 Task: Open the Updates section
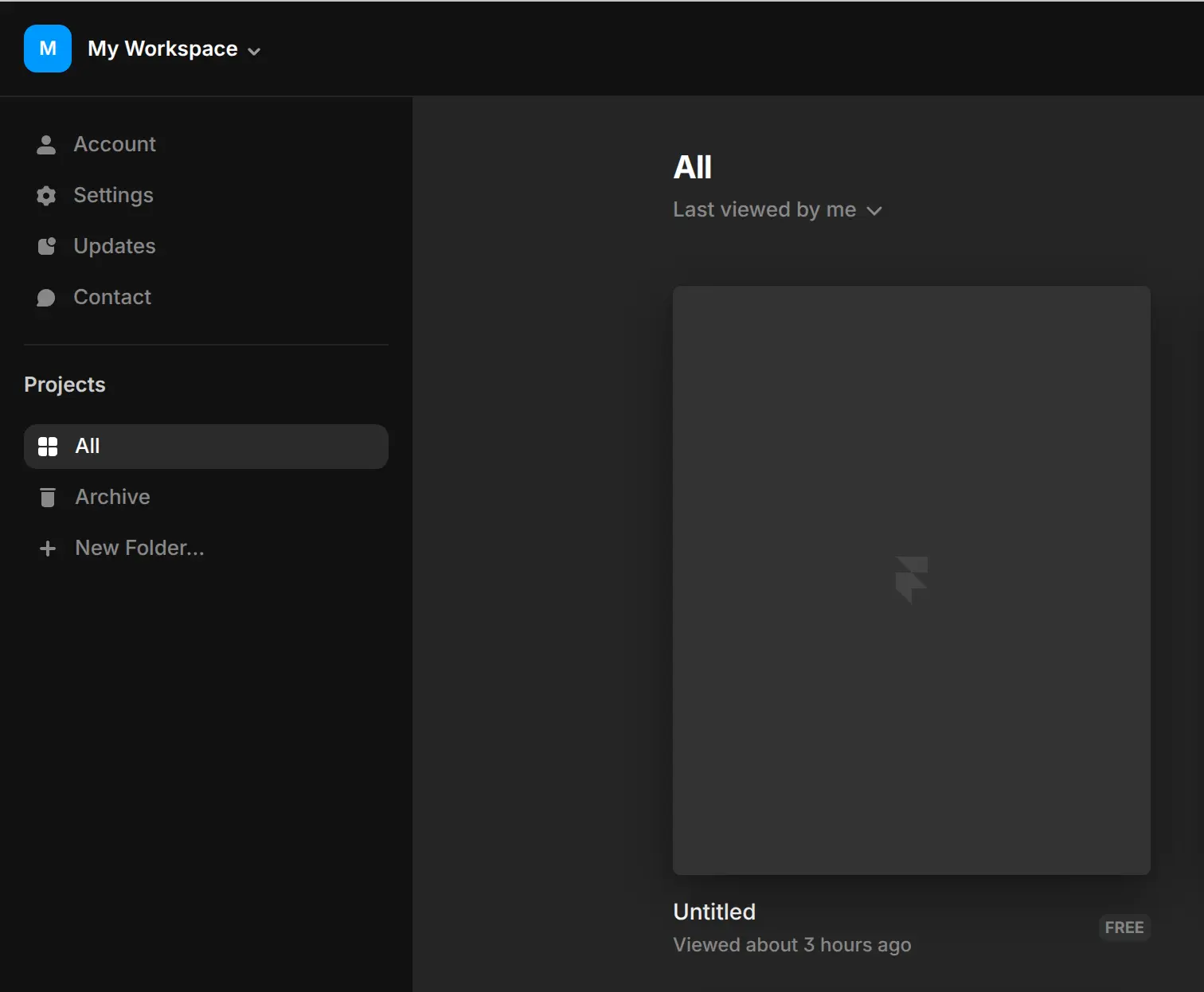(x=115, y=246)
